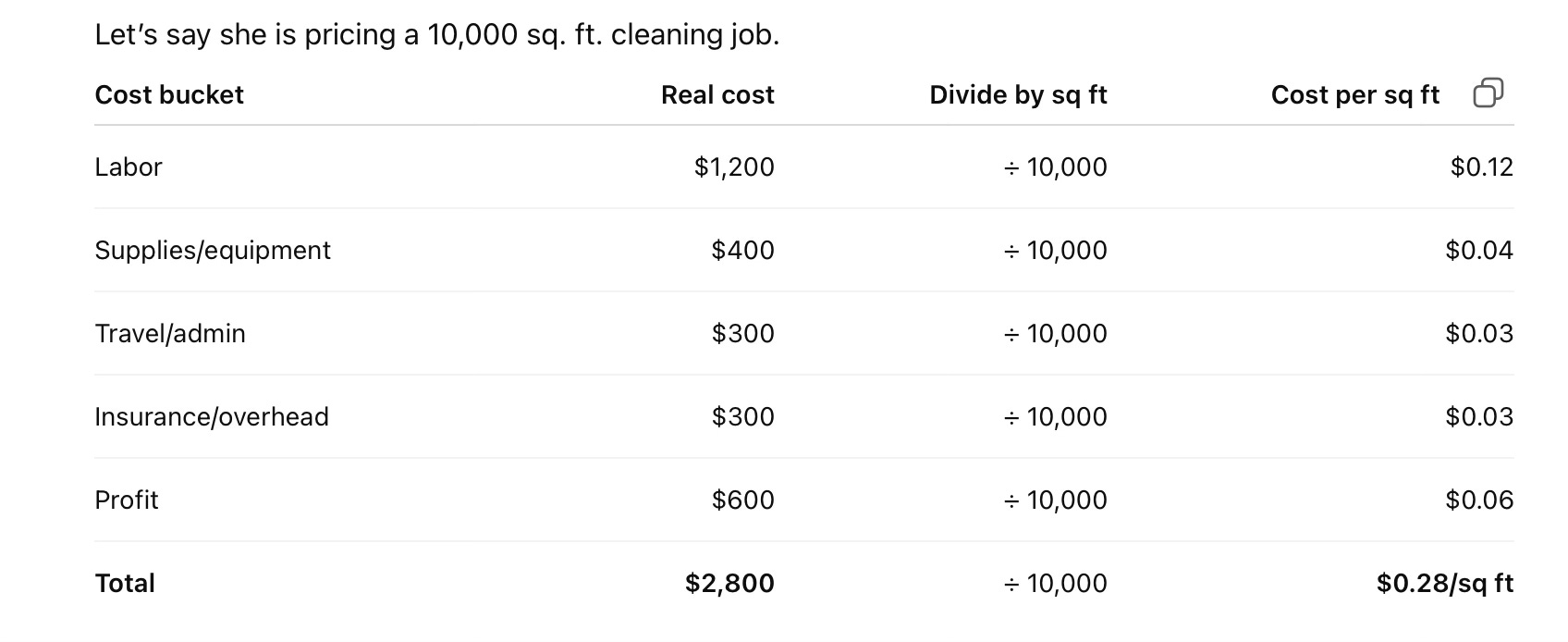Screen dimensions: 1568x642
Task: Select the Cost bucket column header
Action: pos(169,94)
